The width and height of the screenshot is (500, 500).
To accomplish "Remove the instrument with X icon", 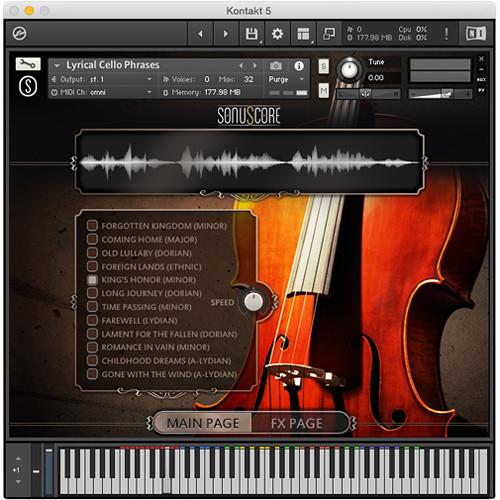I will point(481,59).
